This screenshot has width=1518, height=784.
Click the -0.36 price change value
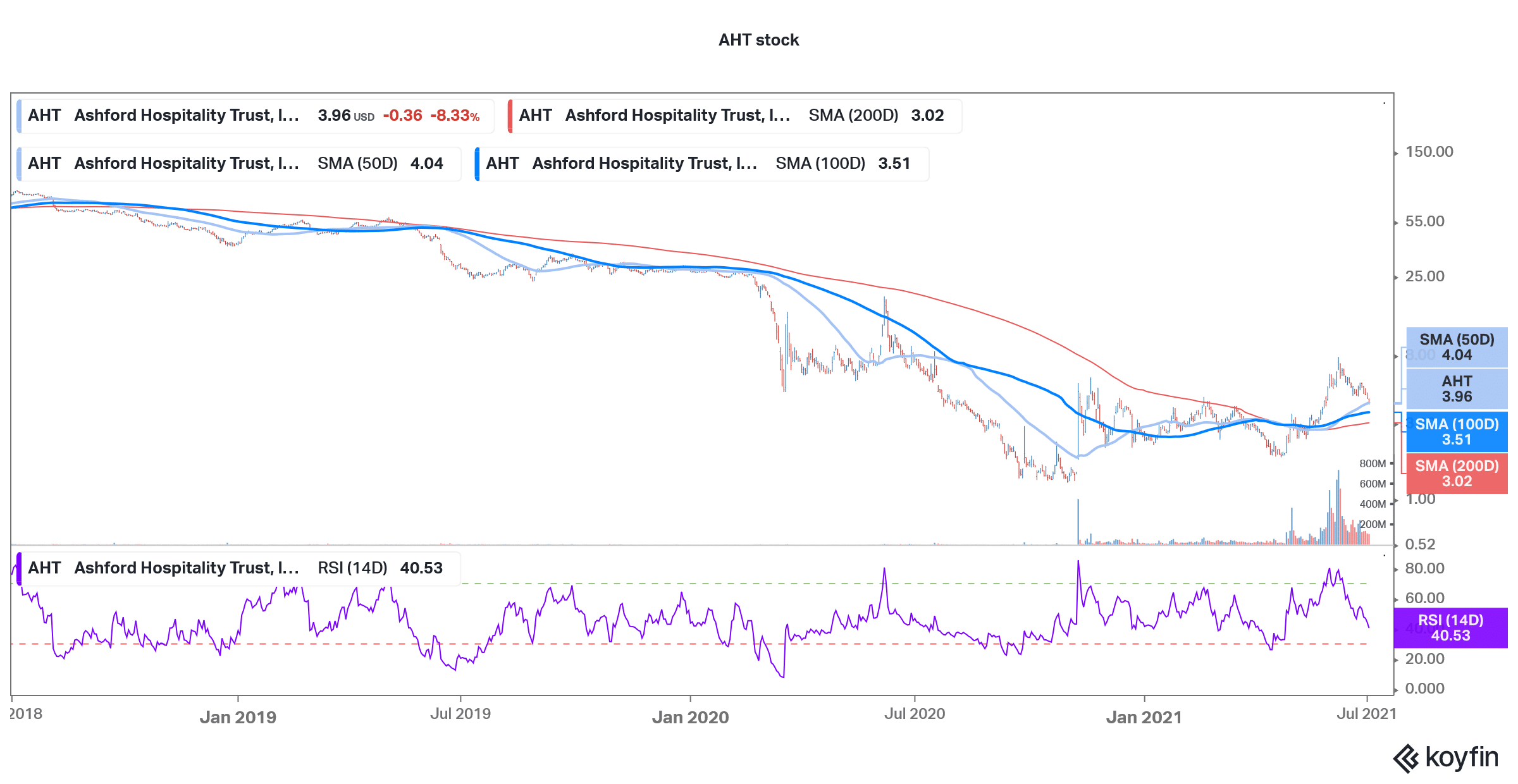(402, 116)
